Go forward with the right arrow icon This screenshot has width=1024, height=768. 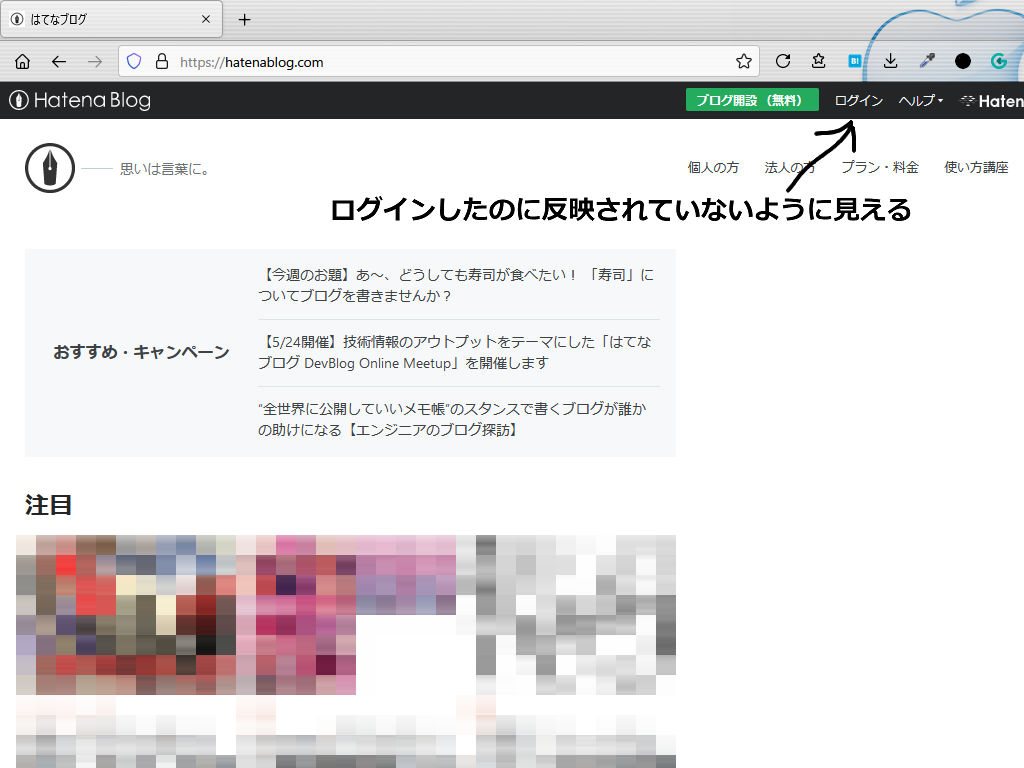(95, 62)
